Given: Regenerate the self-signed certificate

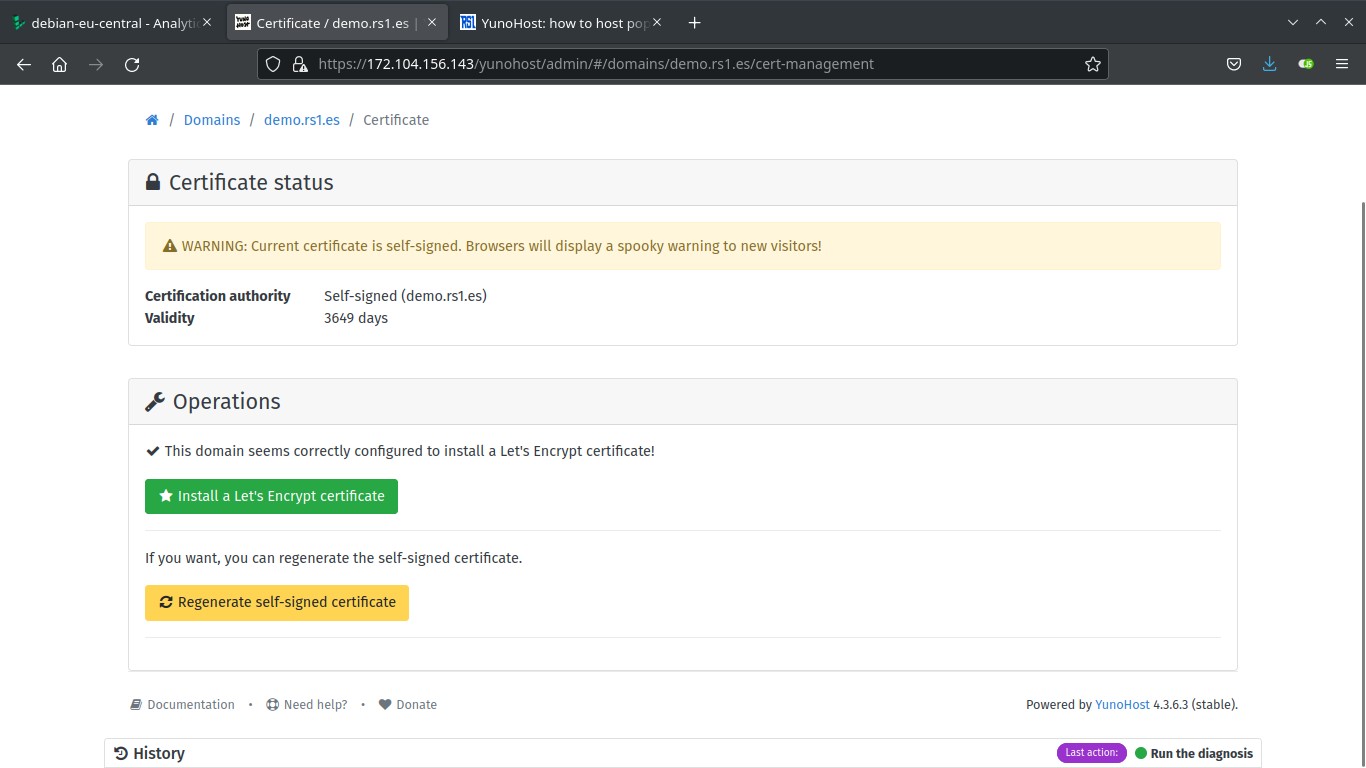Looking at the screenshot, I should (276, 602).
